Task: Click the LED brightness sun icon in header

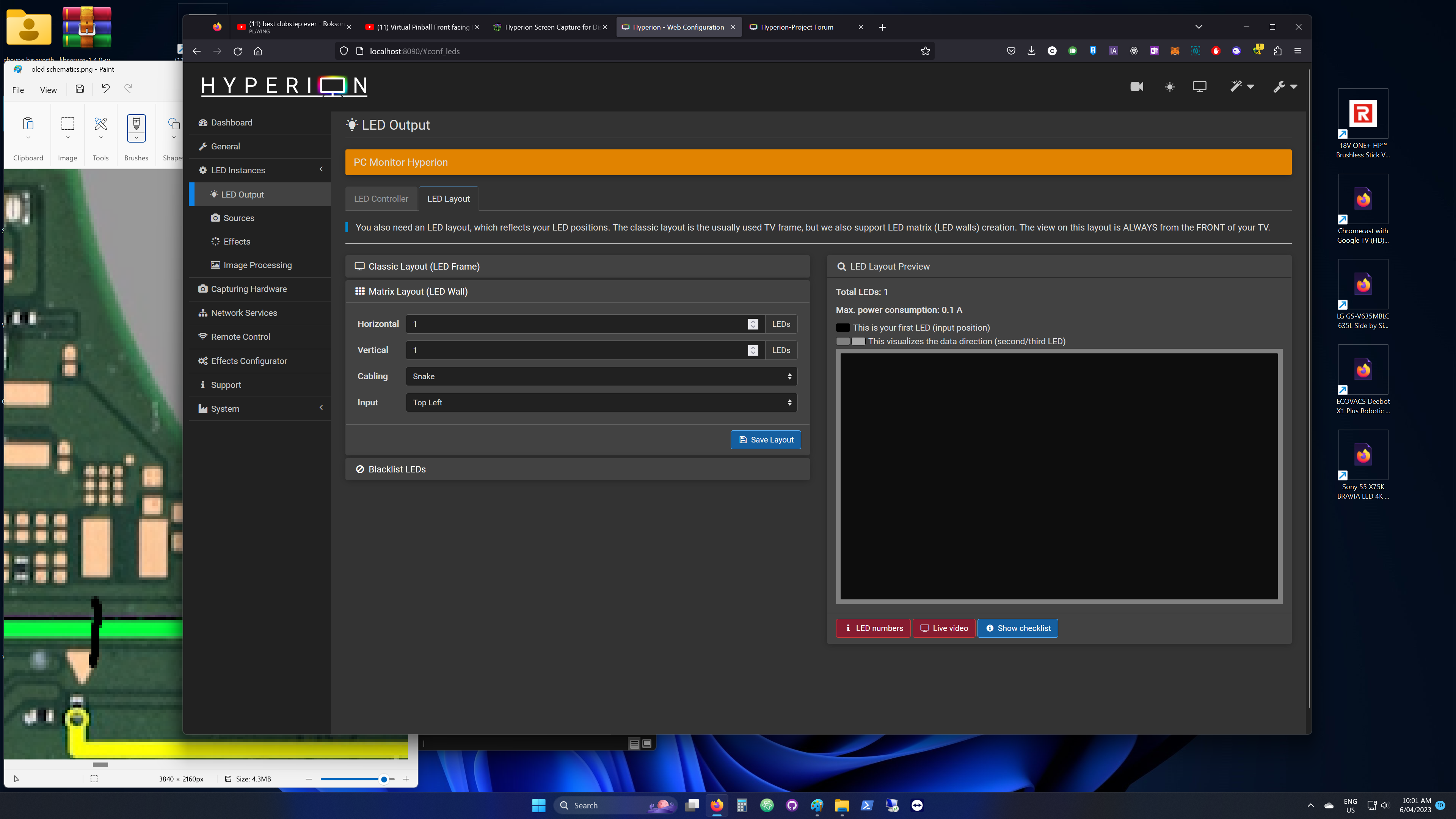Action: 1169,86
